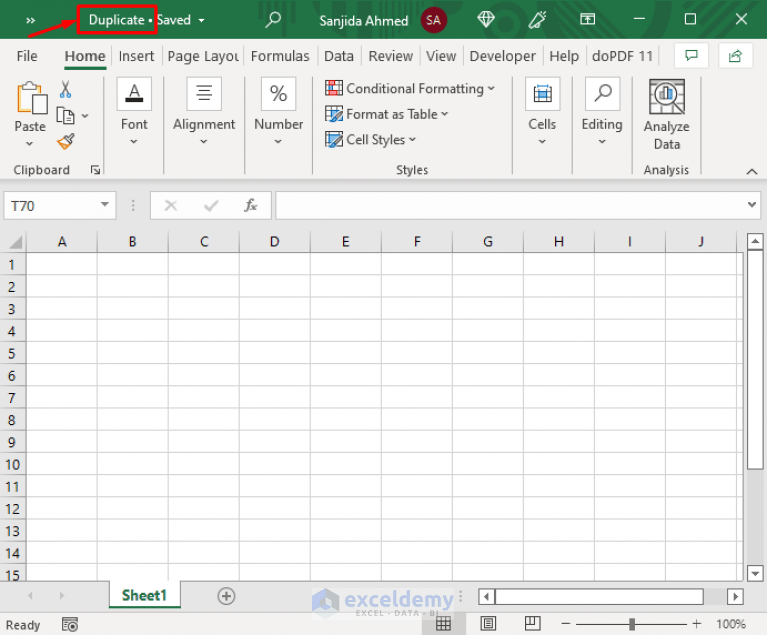Open the Cells group icon

tap(542, 93)
